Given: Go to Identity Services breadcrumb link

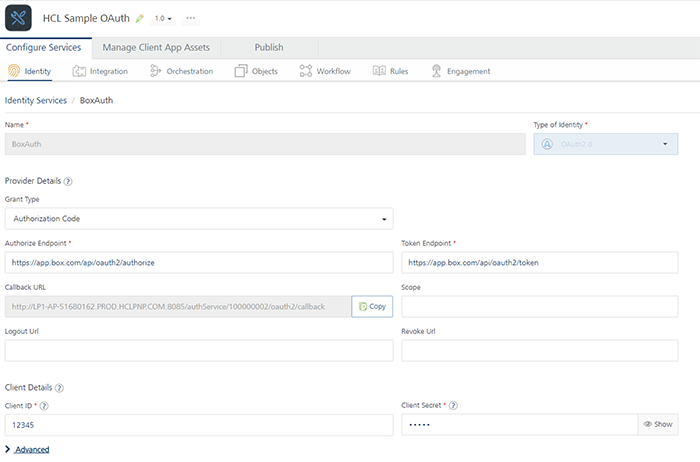Looking at the screenshot, I should point(36,101).
